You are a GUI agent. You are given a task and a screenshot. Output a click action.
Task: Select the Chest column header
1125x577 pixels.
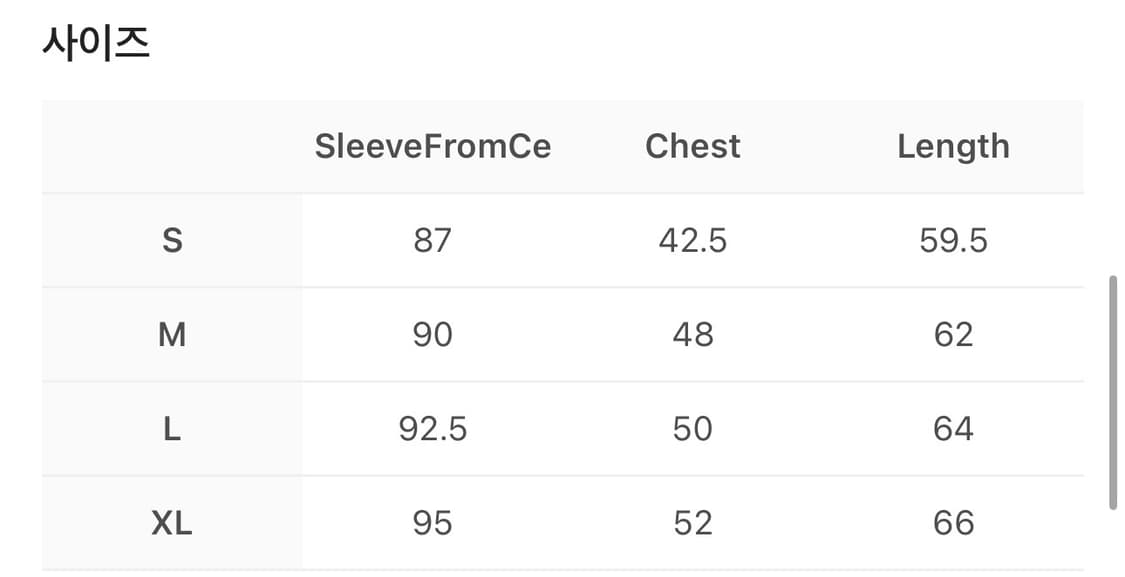point(693,146)
